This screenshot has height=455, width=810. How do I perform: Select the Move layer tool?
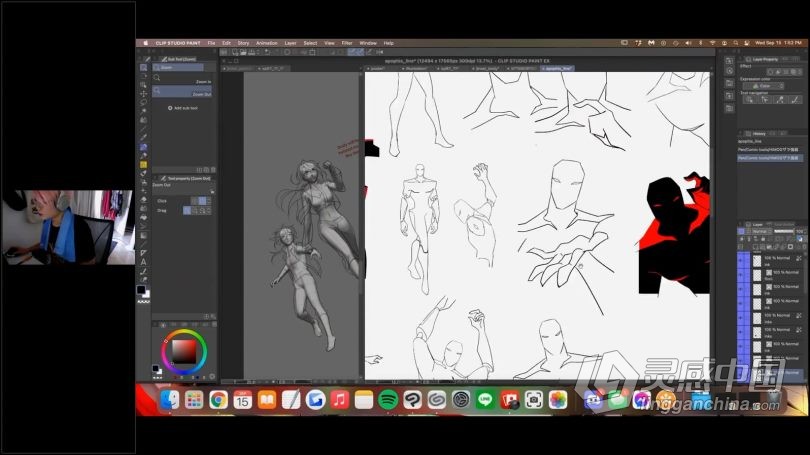click(x=144, y=93)
